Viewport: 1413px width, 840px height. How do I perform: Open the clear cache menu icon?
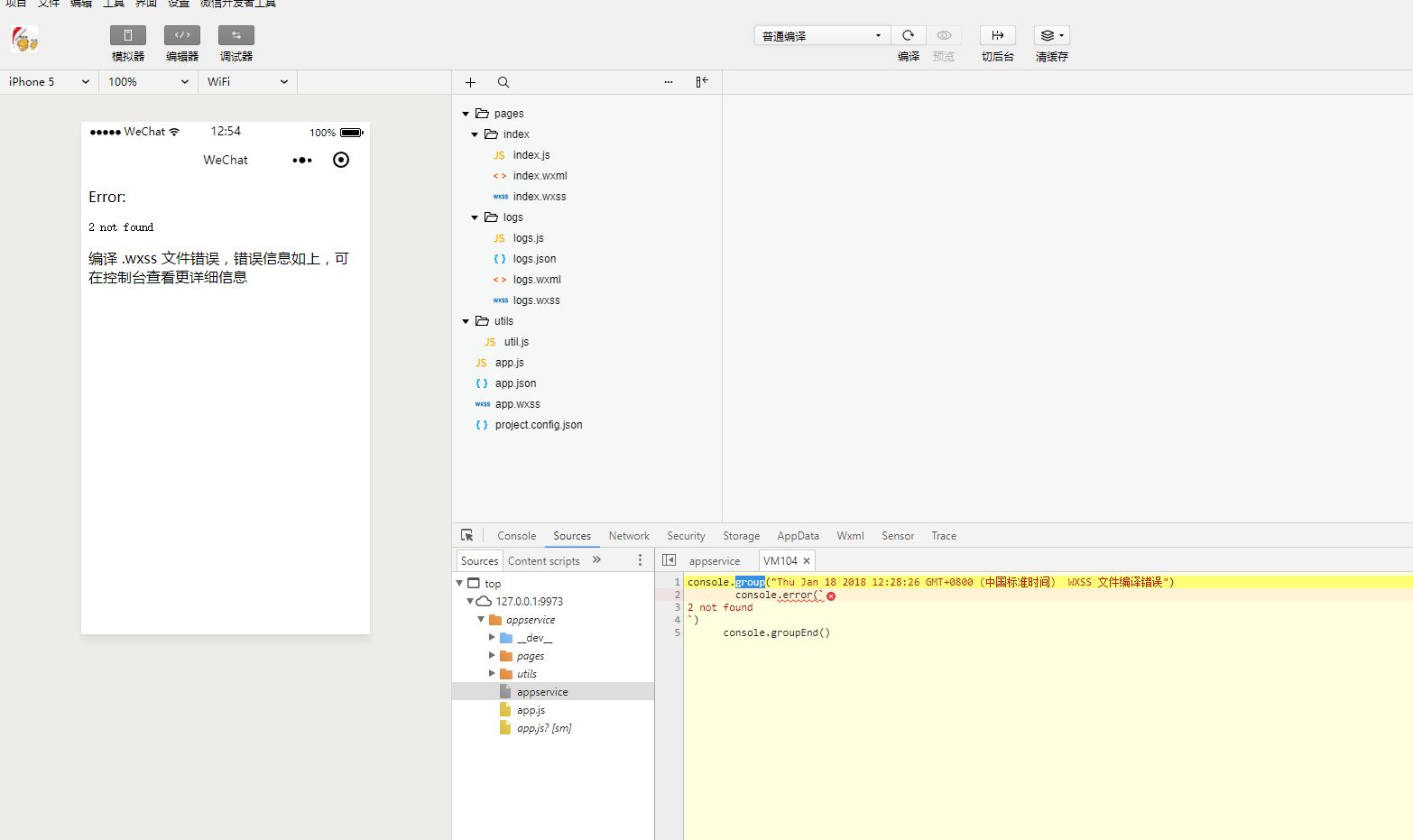point(1051,36)
